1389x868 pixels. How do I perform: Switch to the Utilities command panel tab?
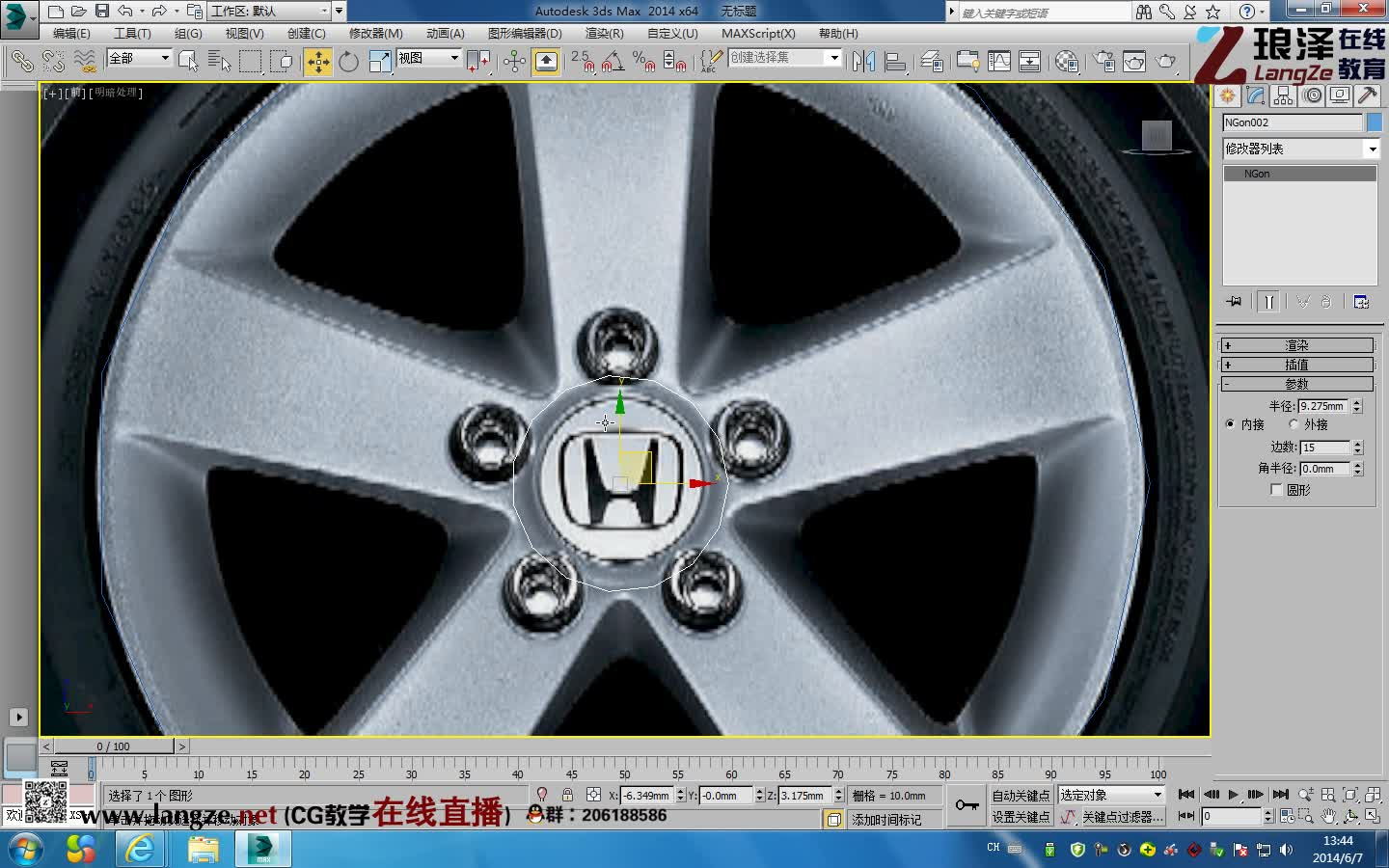(1367, 95)
